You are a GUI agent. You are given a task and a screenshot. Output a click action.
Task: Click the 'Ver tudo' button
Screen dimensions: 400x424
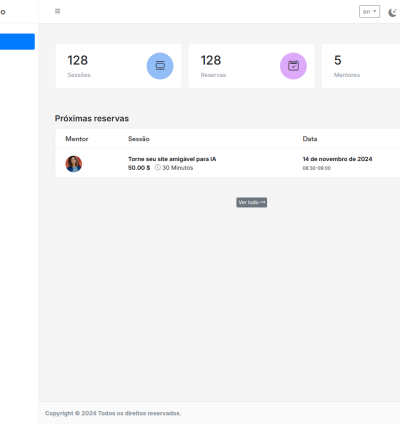(252, 202)
